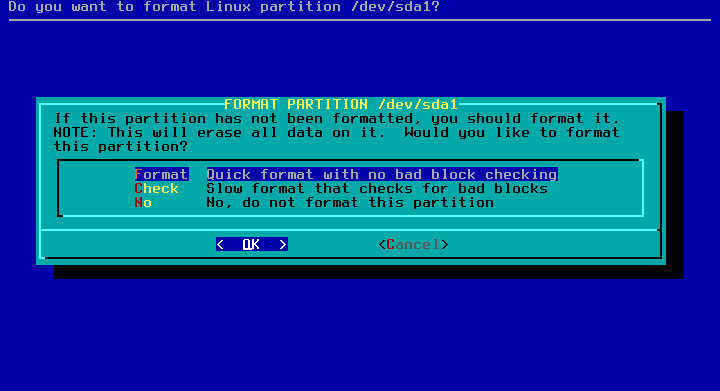Pick the No menu entry
720x391 pixels.
point(143,202)
